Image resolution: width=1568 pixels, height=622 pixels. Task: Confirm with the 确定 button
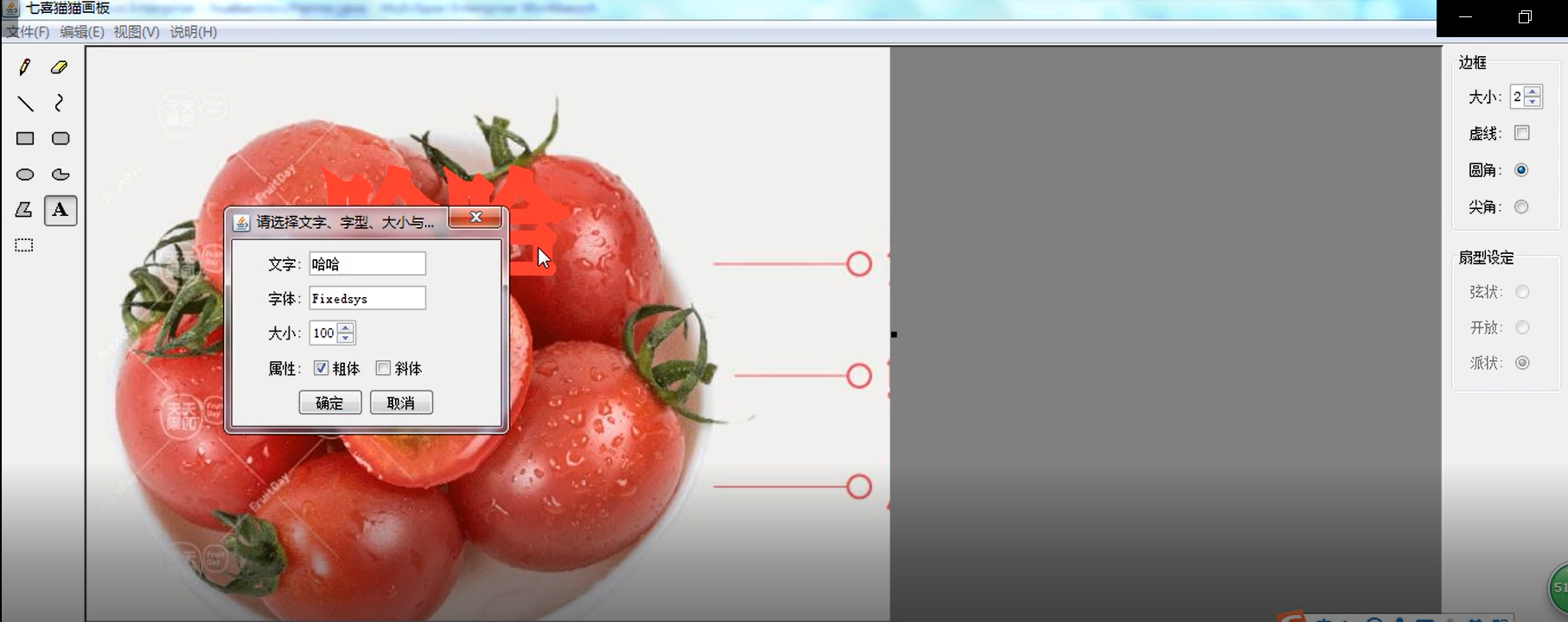click(x=330, y=403)
